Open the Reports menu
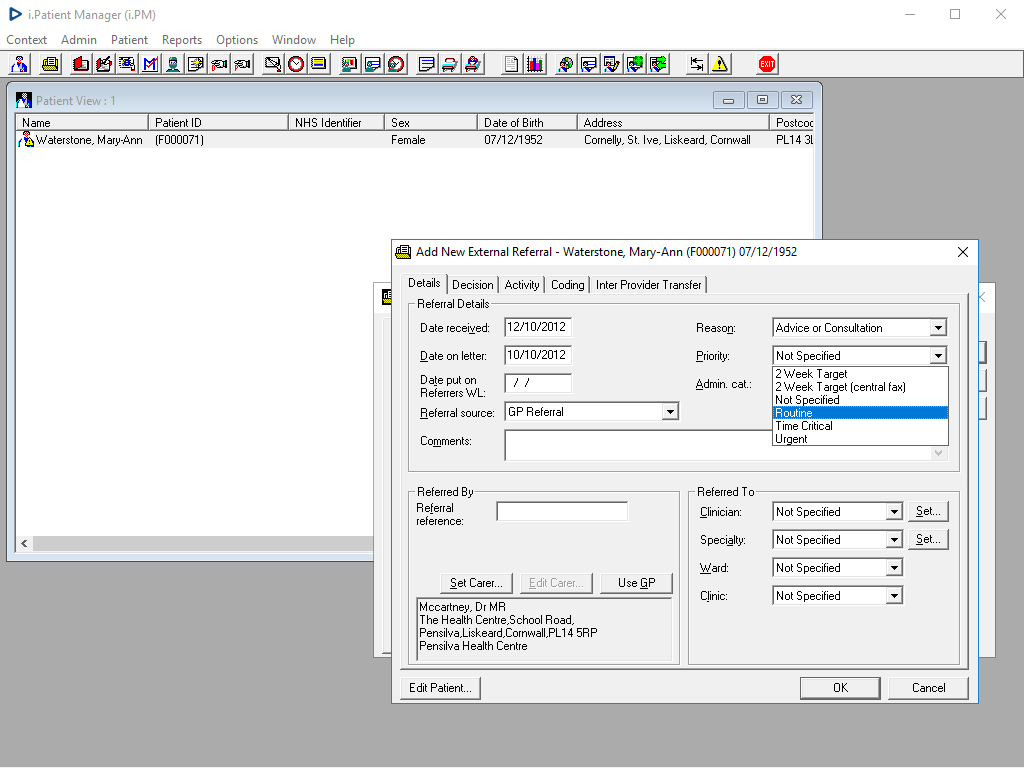The width and height of the screenshot is (1024, 768). [x=182, y=40]
